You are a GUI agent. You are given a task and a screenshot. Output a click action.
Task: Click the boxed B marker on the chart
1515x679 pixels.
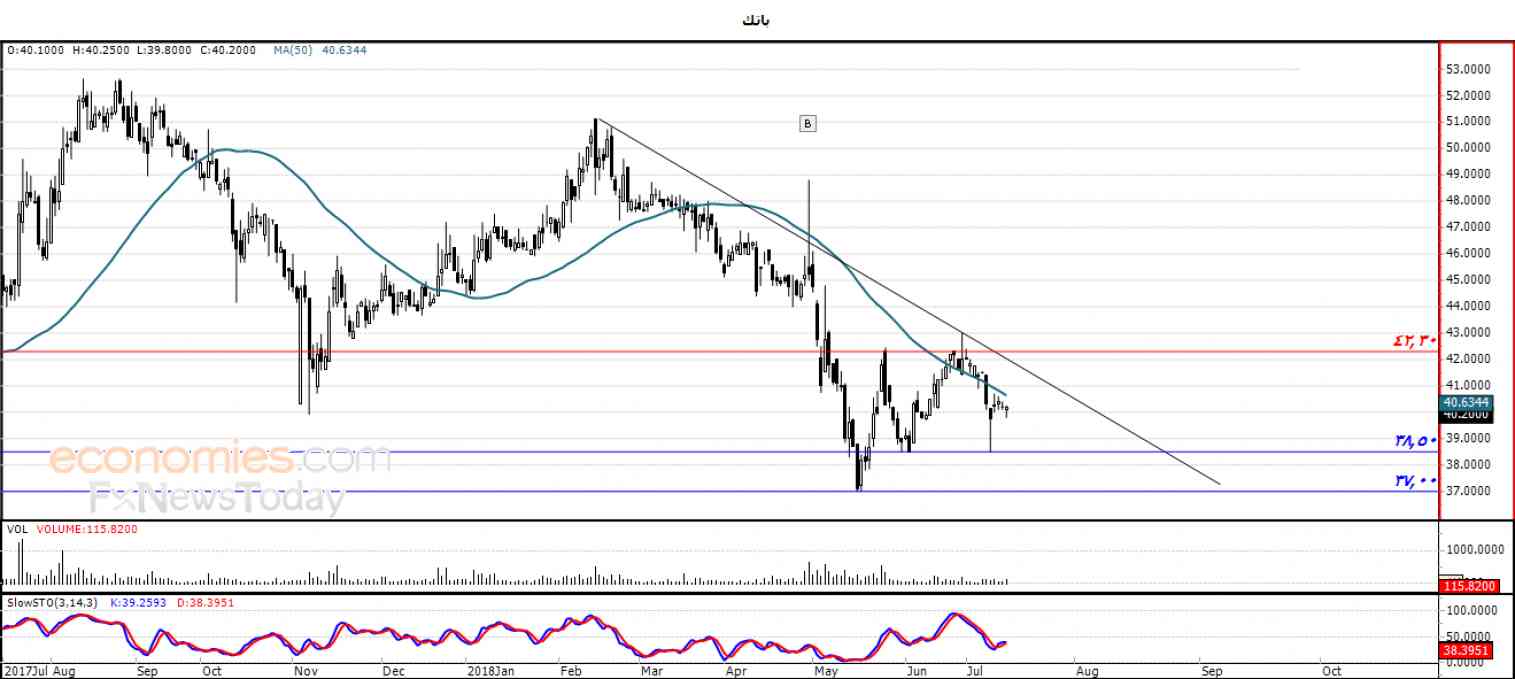point(808,123)
